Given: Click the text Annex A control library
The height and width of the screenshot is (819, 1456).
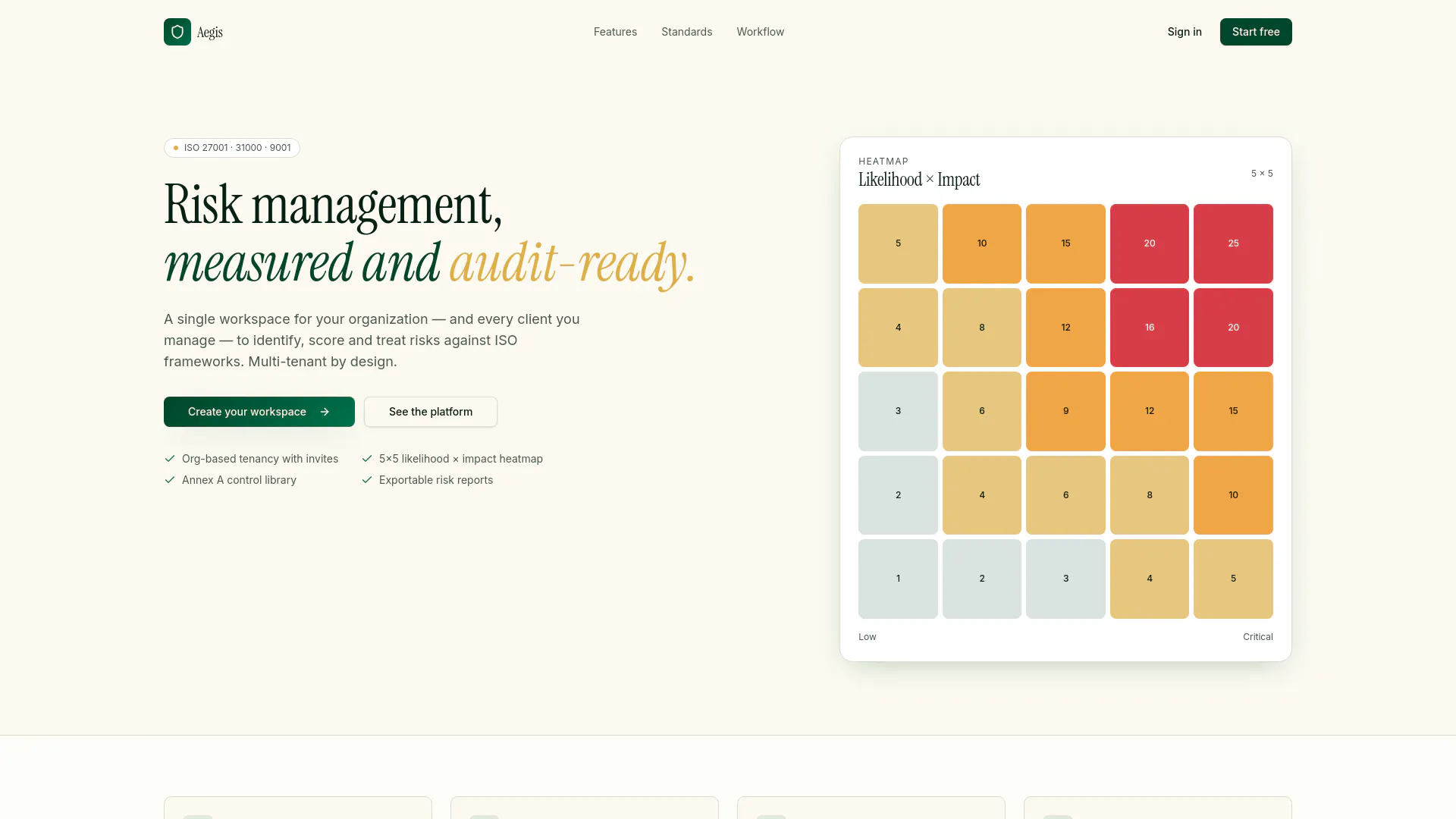Looking at the screenshot, I should pyautogui.click(x=239, y=480).
